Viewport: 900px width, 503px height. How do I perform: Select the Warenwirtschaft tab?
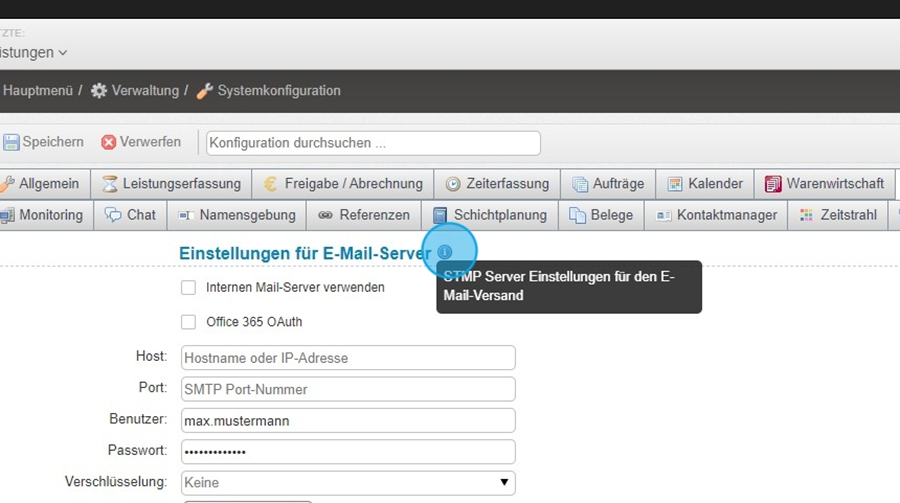[x=825, y=184]
